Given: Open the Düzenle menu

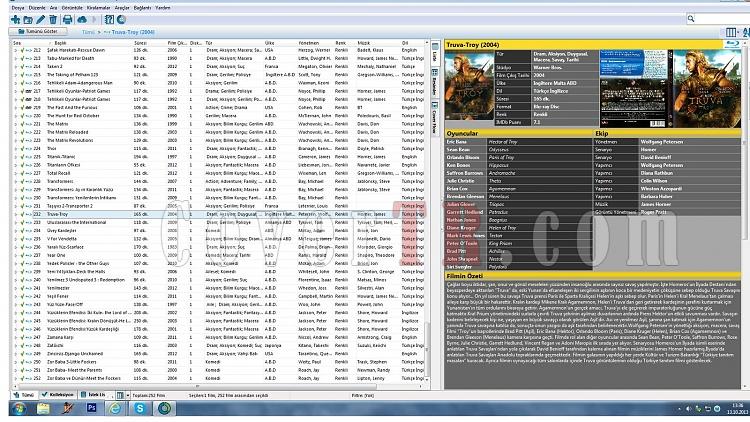Looking at the screenshot, I should click(x=36, y=8).
